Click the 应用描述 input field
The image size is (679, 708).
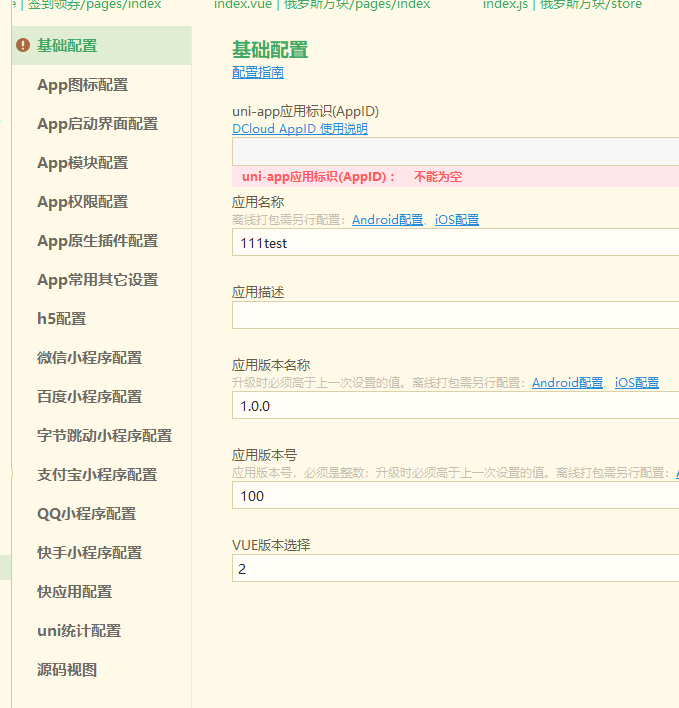click(x=456, y=315)
